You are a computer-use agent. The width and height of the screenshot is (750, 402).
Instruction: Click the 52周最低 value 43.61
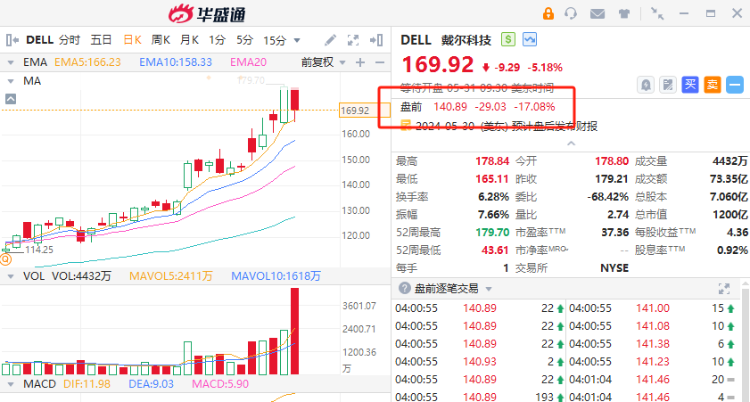coord(495,250)
